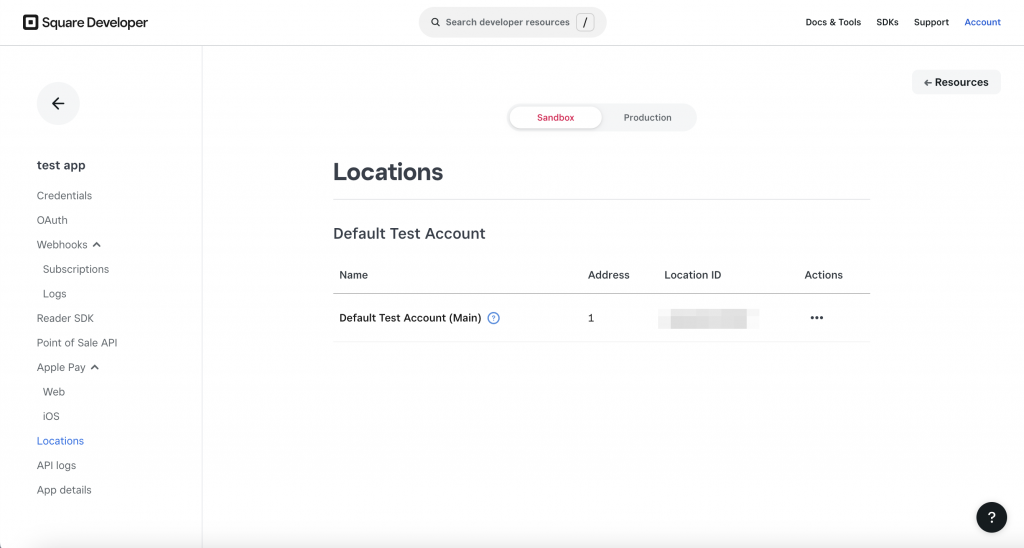Open Reader SDK settings
The width and height of the screenshot is (1024, 548).
tap(65, 318)
